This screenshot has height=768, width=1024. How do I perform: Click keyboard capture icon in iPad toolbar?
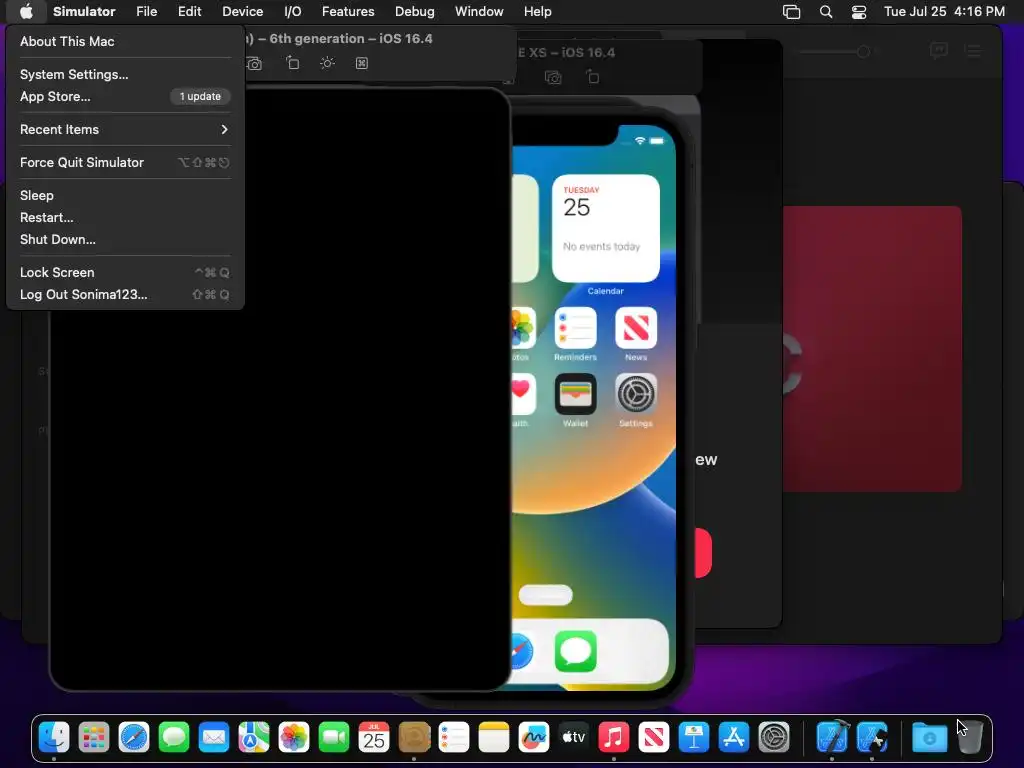(x=362, y=63)
